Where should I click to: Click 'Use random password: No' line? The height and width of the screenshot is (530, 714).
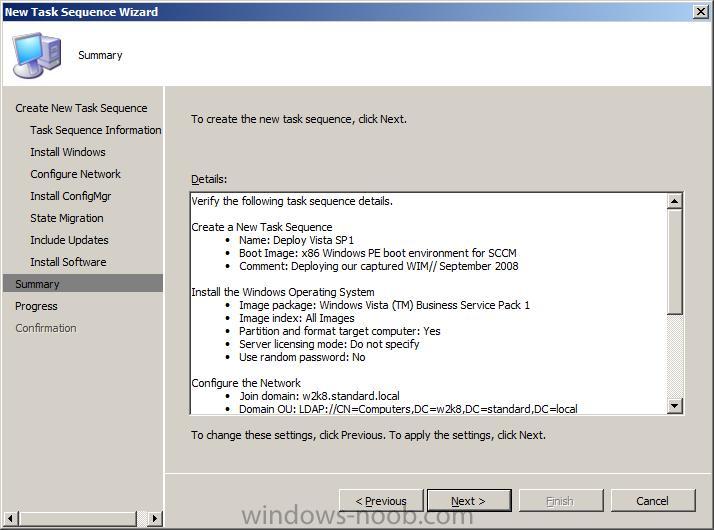302,357
